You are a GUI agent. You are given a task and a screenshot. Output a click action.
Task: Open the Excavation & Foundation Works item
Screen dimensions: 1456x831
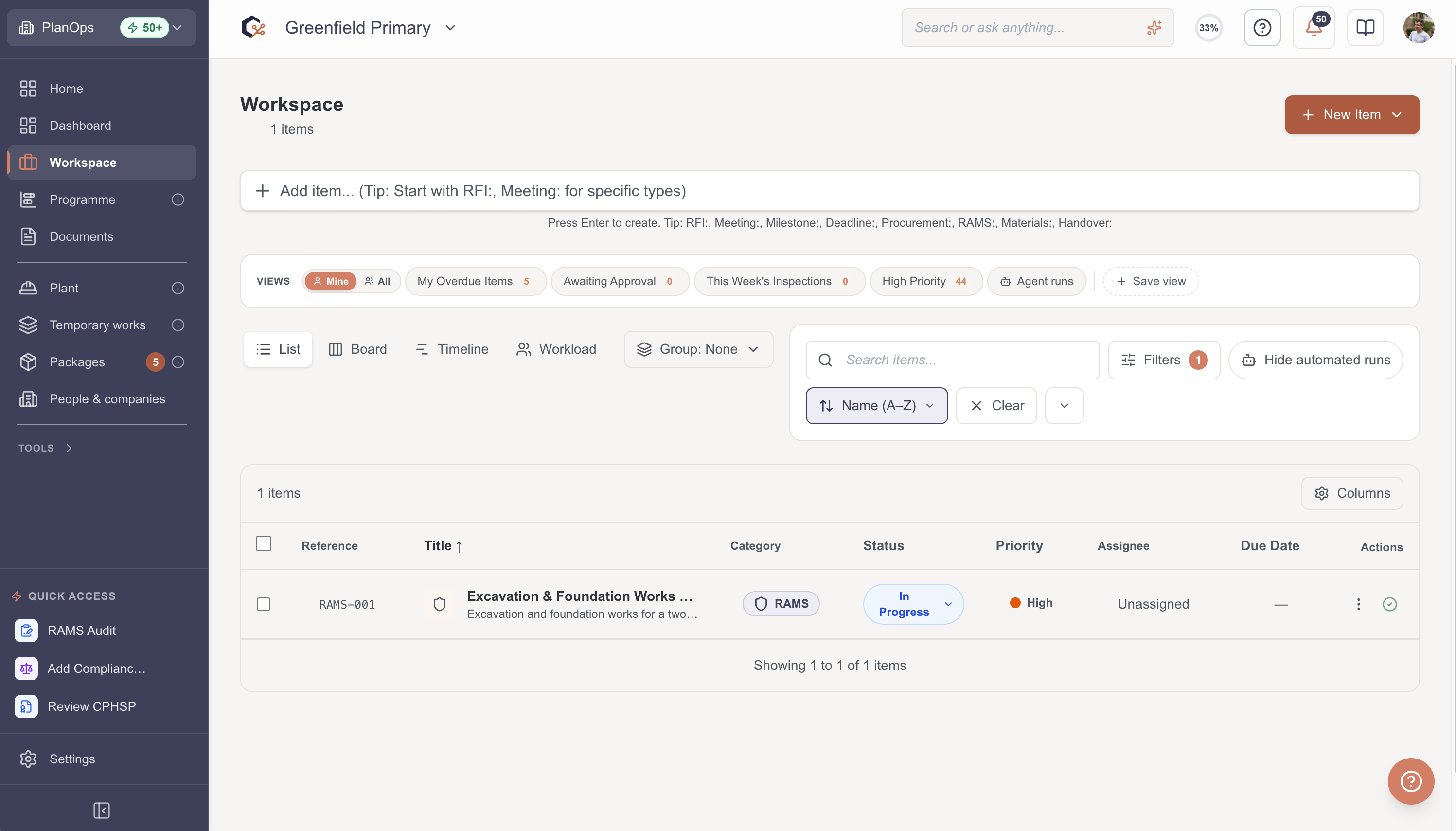click(x=580, y=596)
